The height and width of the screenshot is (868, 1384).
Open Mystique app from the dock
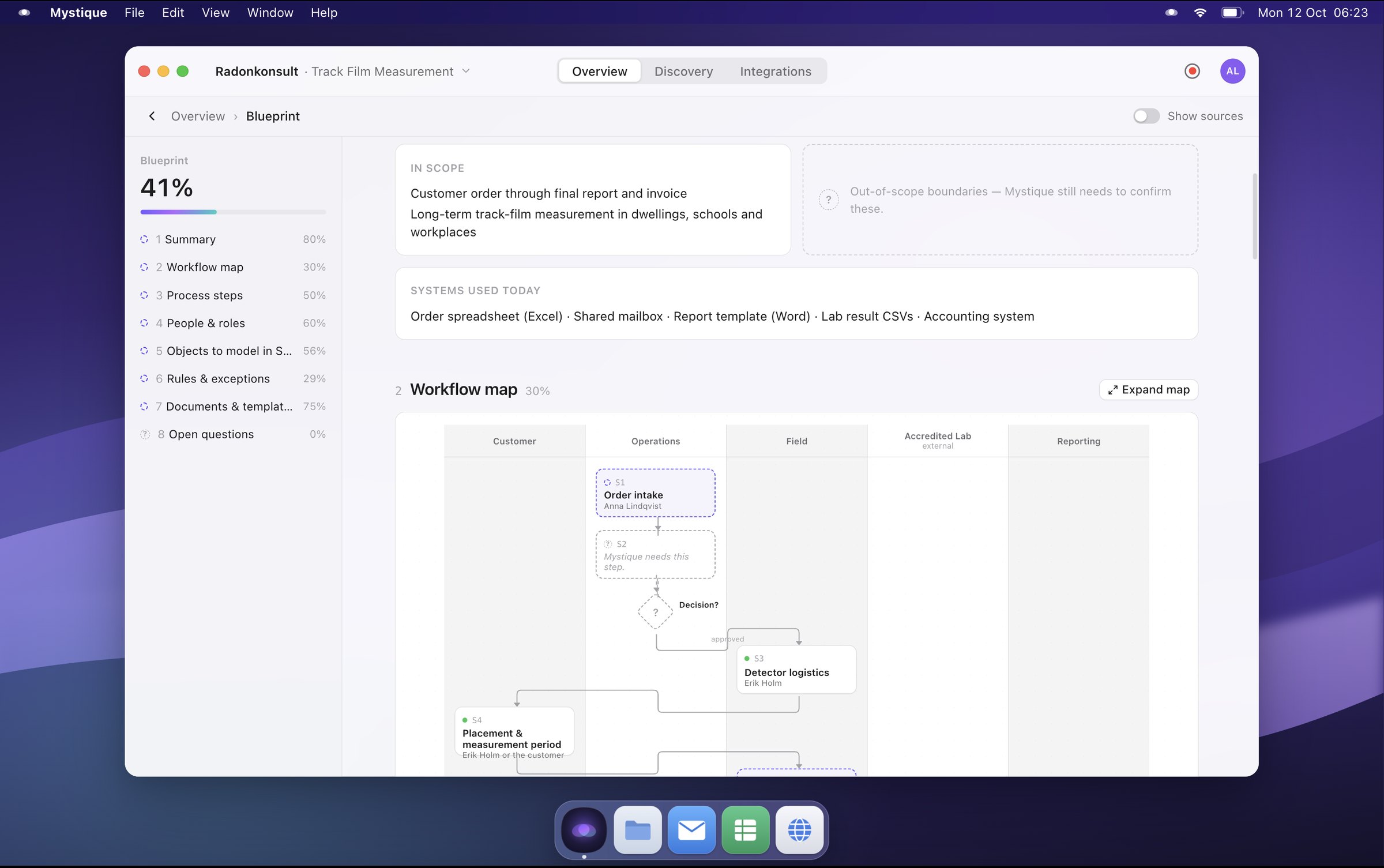[x=584, y=830]
